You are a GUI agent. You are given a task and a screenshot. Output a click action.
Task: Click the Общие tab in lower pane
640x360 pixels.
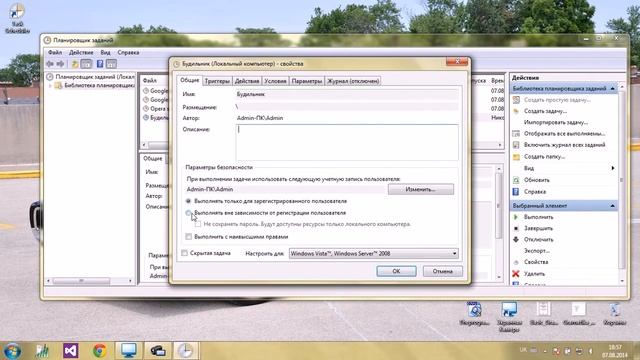(153, 158)
